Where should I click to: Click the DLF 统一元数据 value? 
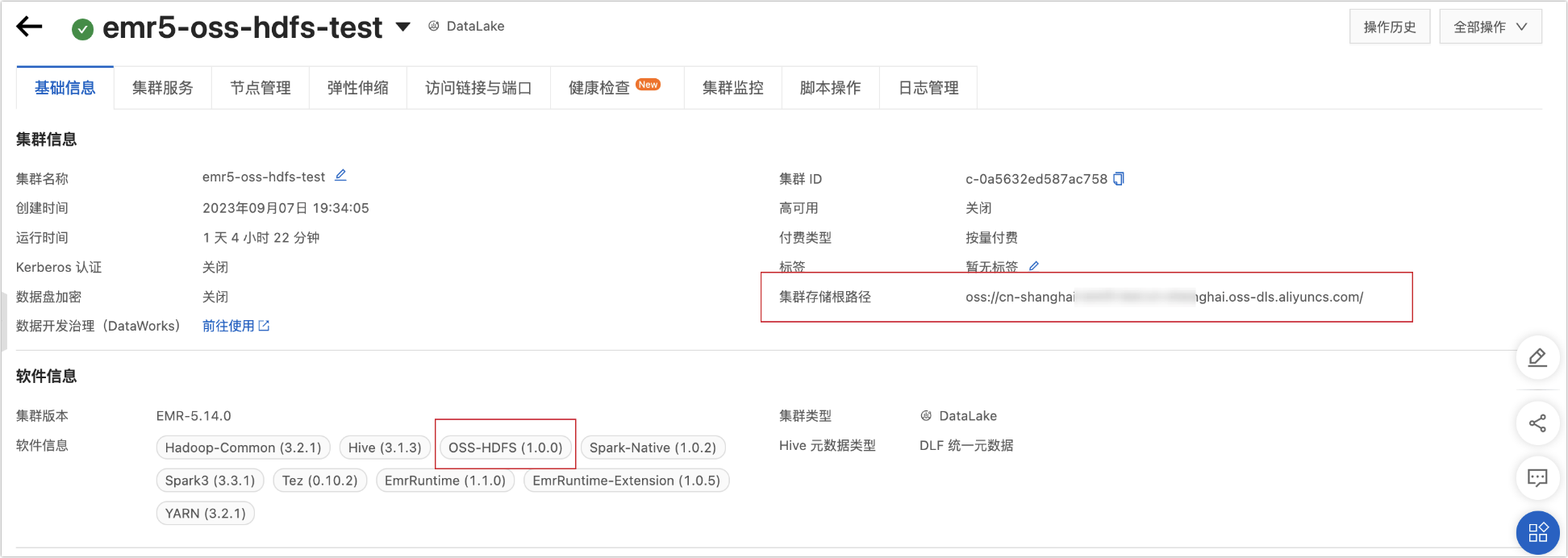(x=966, y=446)
